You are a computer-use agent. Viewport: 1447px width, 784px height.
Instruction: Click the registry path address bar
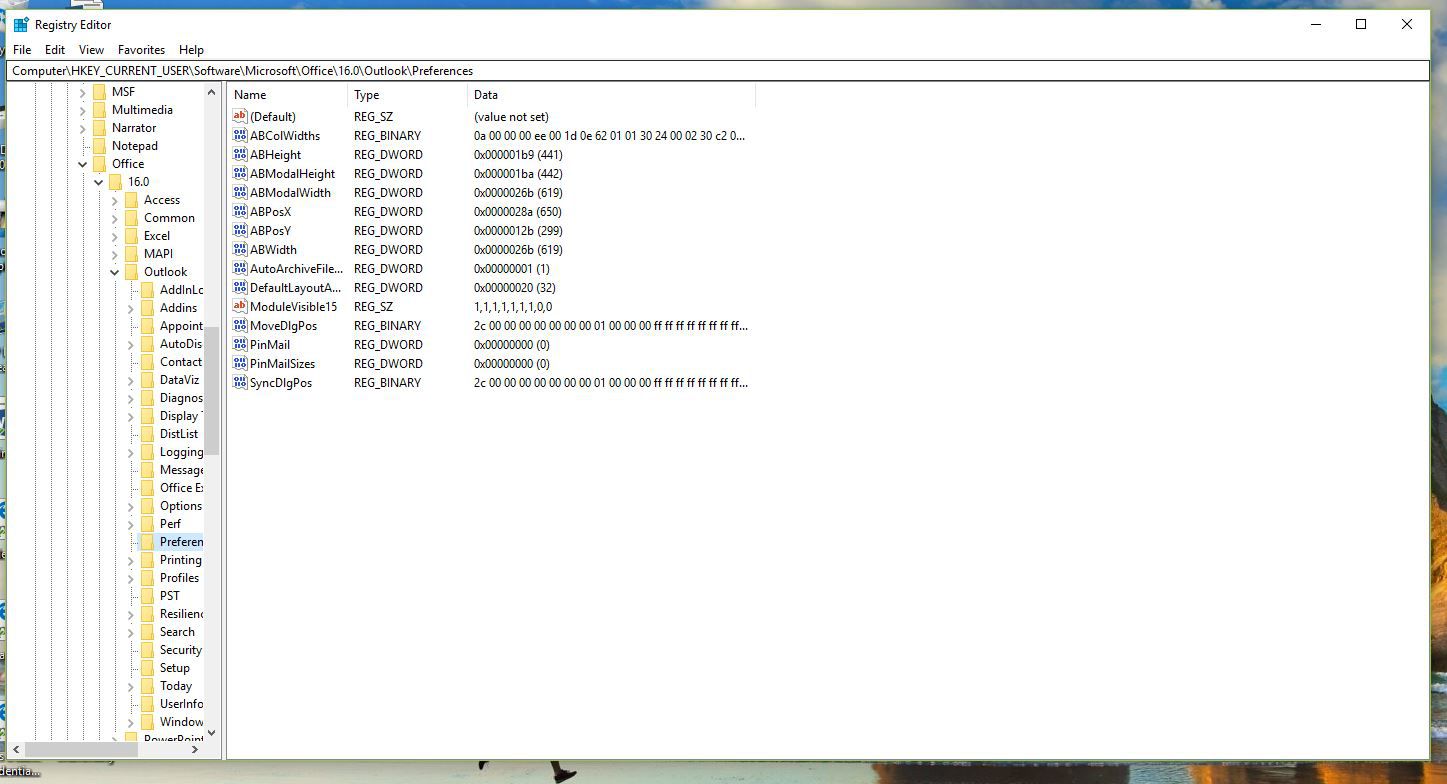point(718,71)
